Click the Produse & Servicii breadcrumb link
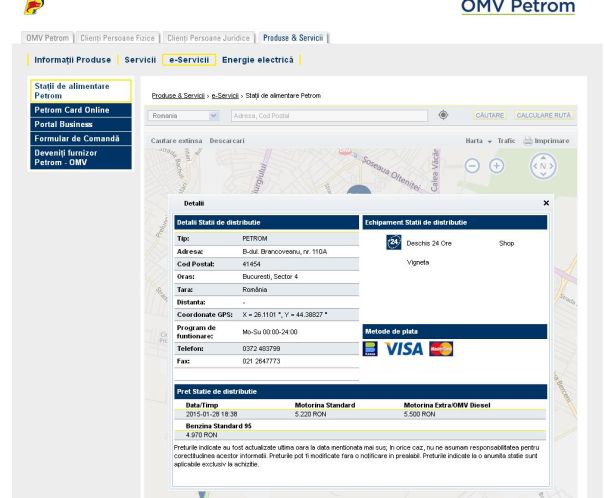 tap(178, 96)
